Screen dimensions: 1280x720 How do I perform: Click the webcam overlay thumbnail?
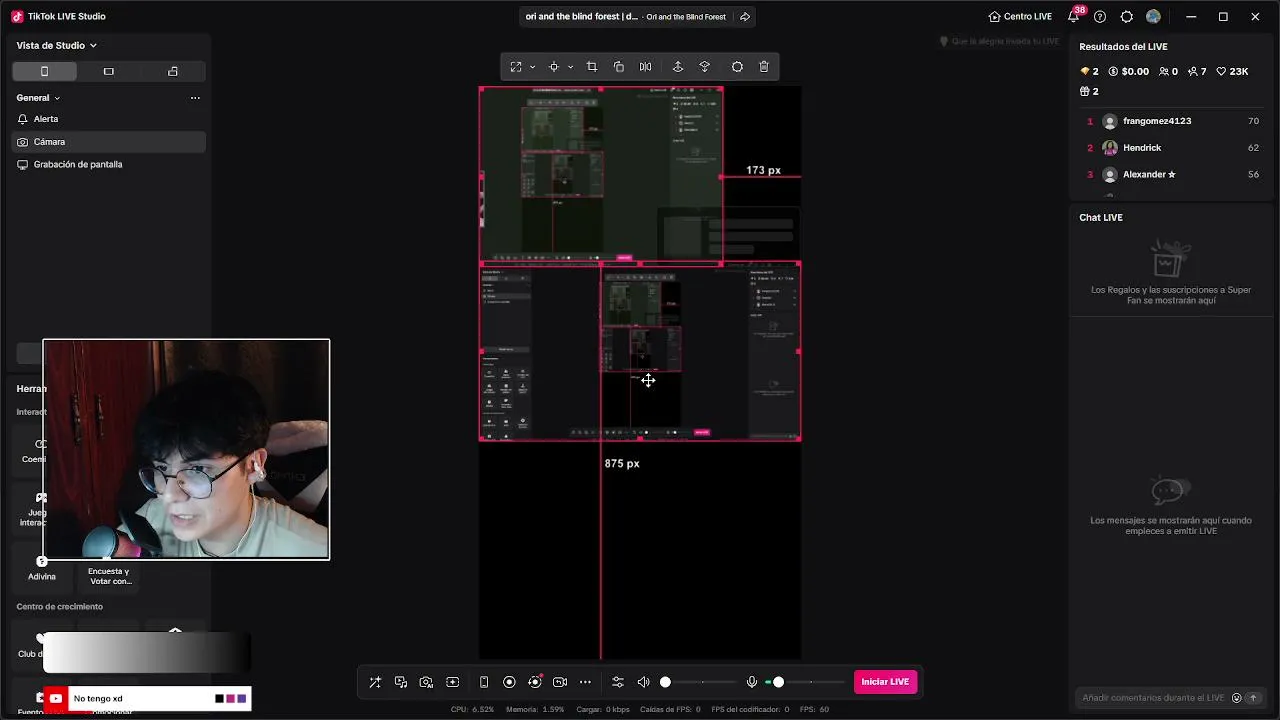(x=186, y=449)
